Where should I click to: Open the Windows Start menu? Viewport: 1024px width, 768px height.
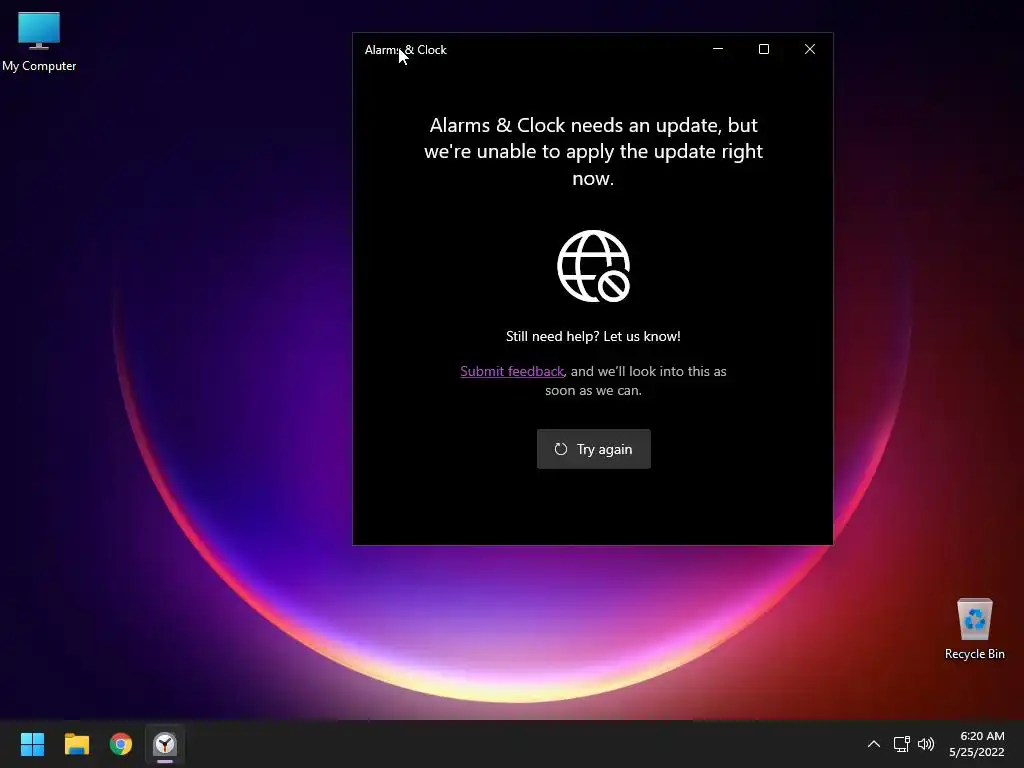click(x=32, y=744)
